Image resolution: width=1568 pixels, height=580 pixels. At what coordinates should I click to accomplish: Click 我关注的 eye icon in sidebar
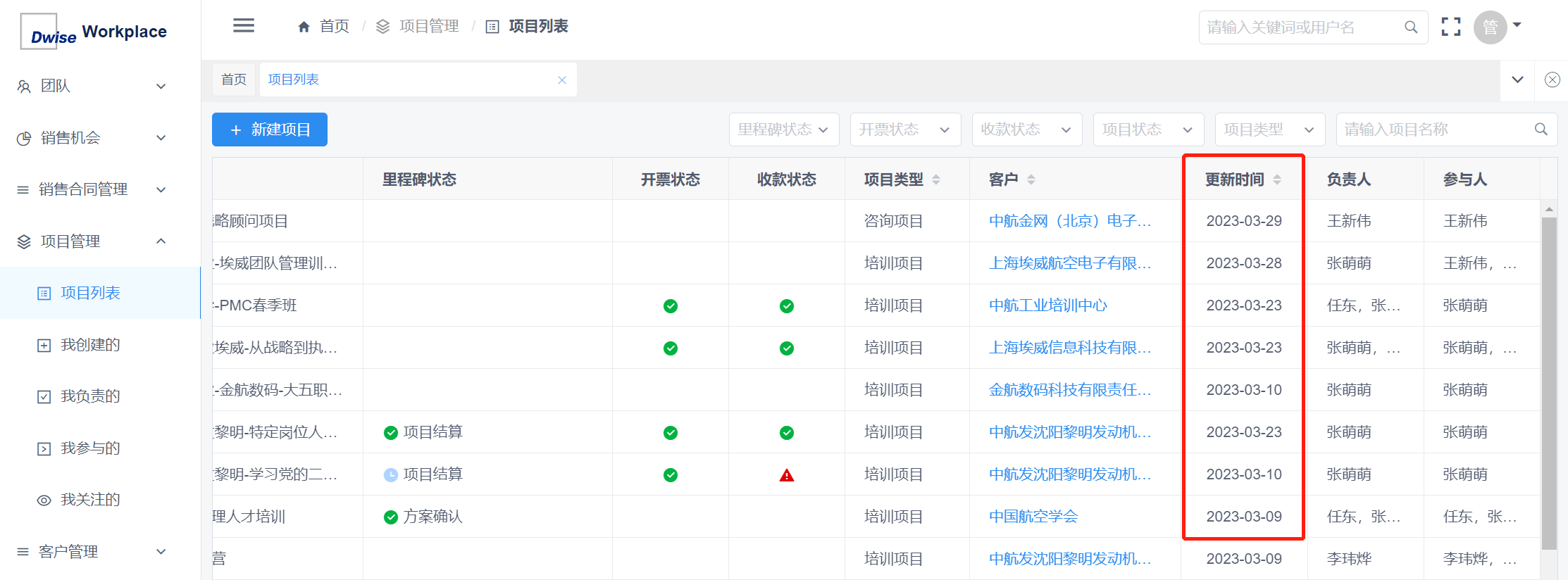[44, 500]
